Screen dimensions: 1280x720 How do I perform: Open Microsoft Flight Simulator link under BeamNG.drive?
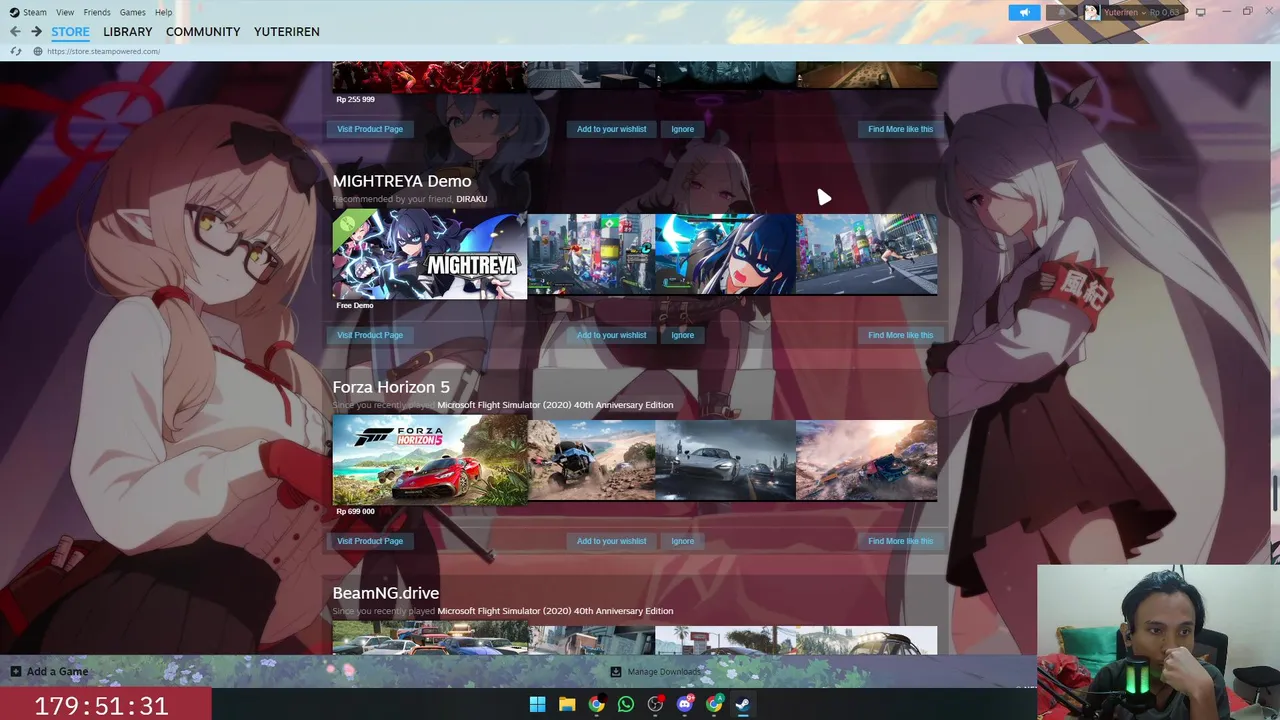(x=555, y=611)
